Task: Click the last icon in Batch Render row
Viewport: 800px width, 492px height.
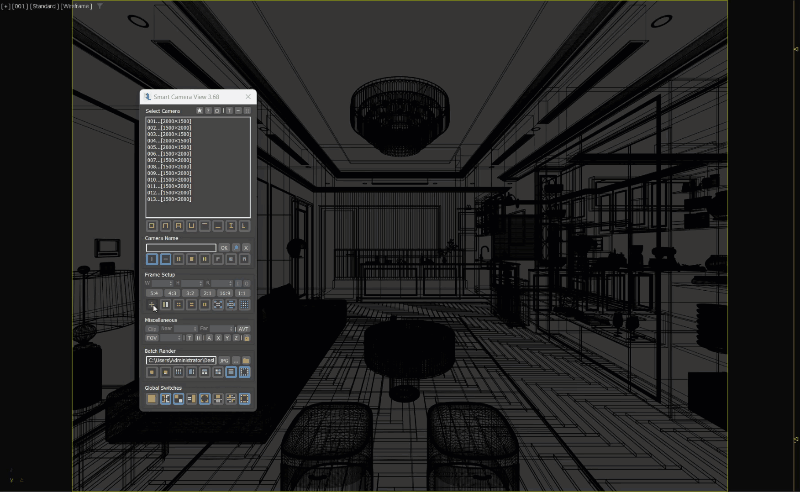Action: (x=245, y=372)
